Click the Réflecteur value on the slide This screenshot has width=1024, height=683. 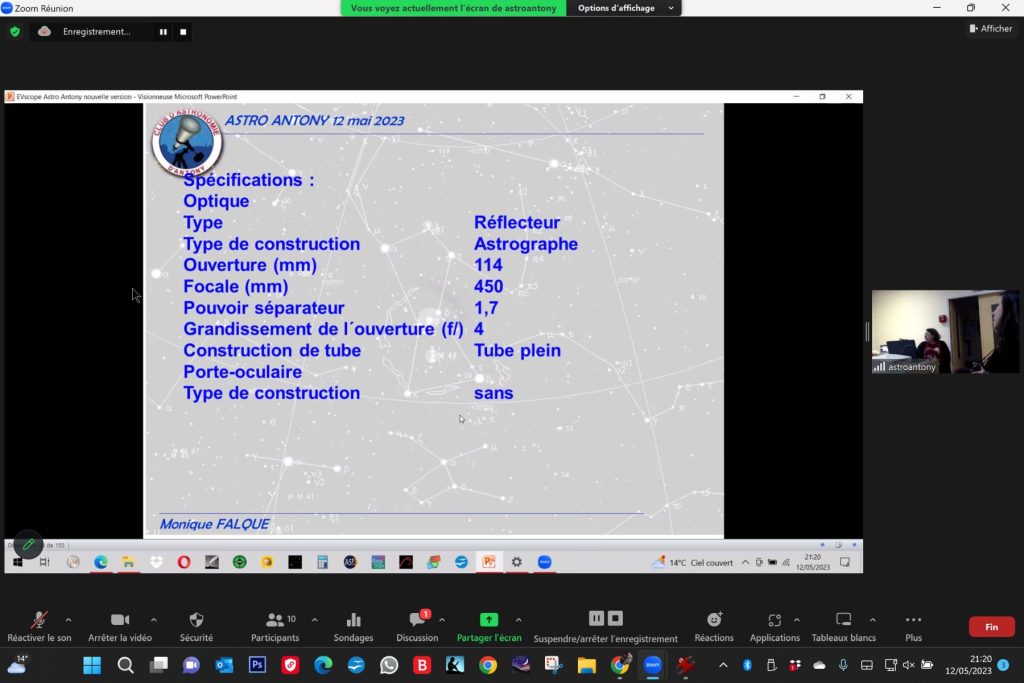pyautogui.click(x=517, y=223)
